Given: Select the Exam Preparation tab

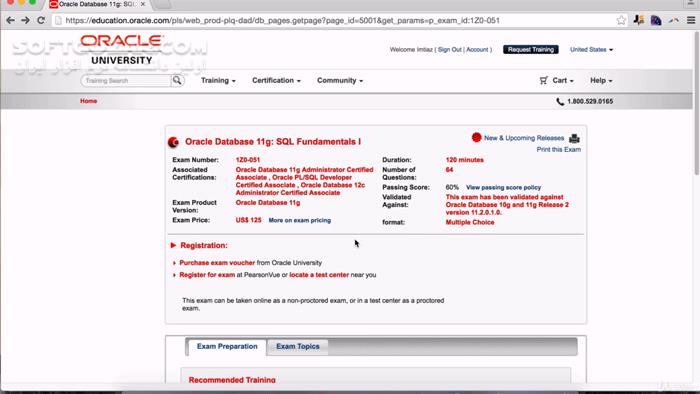Looking at the screenshot, I should point(227,346).
